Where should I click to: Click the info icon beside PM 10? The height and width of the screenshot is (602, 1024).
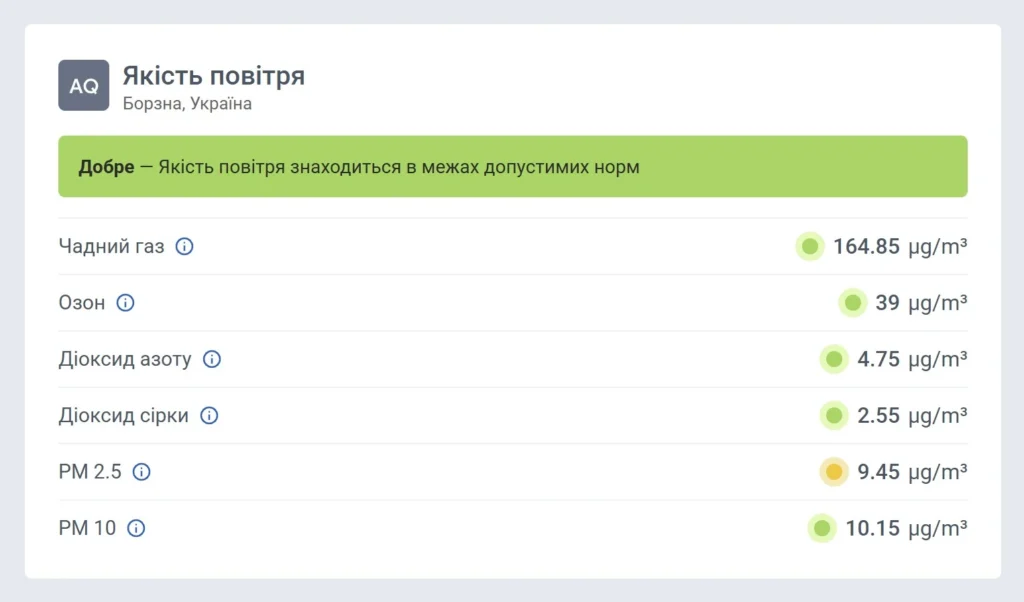pyautogui.click(x=136, y=528)
